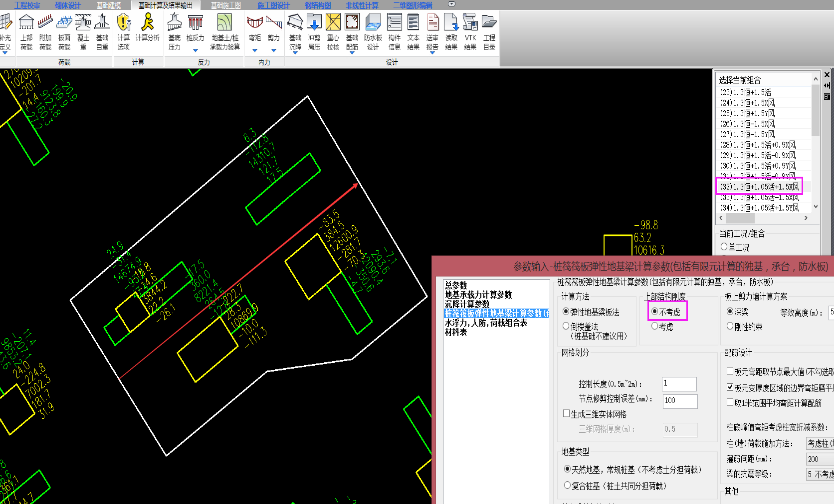Run 计算分析 running-man icon
The width and height of the screenshot is (834, 504).
pyautogui.click(x=147, y=22)
